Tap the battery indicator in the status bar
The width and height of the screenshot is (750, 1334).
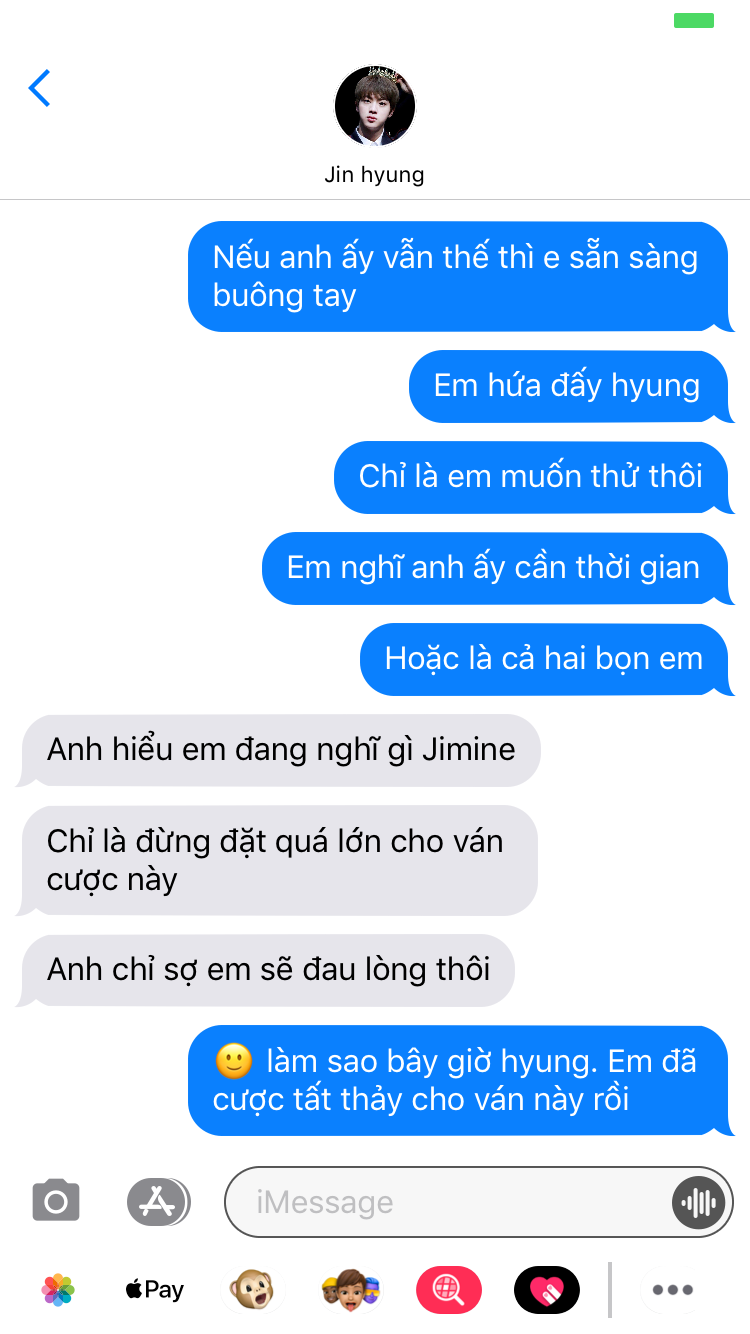pyautogui.click(x=694, y=20)
